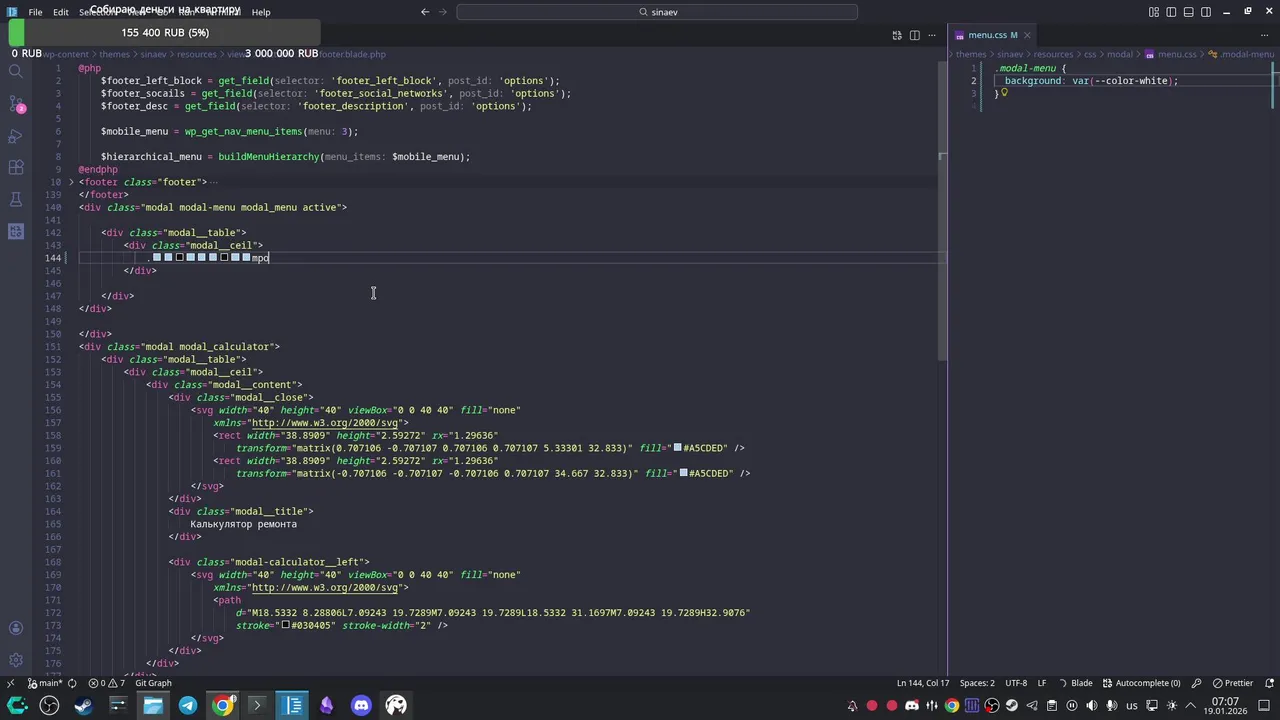Click the sync changes icon in status bar
Image resolution: width=1280 pixels, height=720 pixels.
point(72,683)
